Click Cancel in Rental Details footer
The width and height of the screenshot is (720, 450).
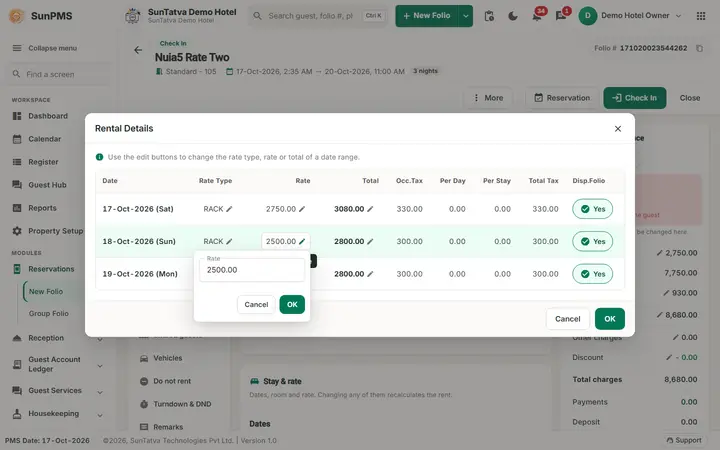(568, 319)
